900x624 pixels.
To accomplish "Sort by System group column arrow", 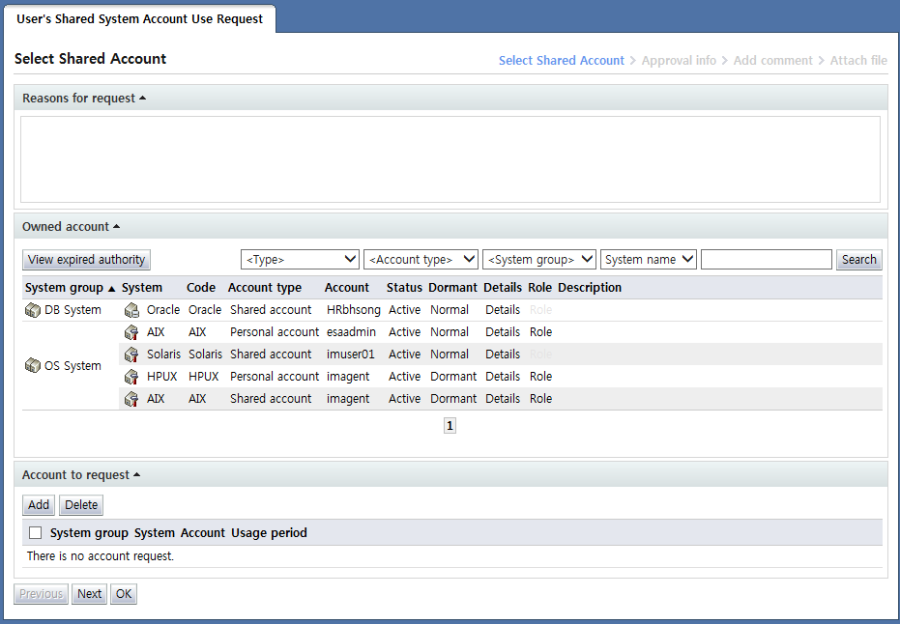I will pyautogui.click(x=111, y=288).
